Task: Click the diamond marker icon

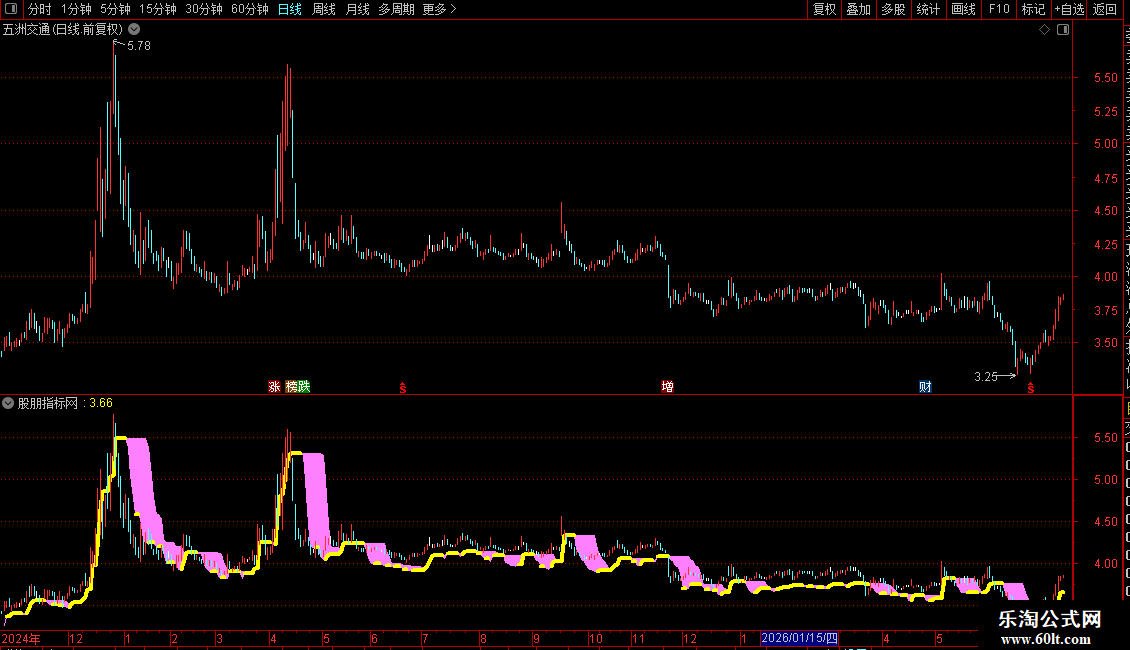Action: [1044, 30]
